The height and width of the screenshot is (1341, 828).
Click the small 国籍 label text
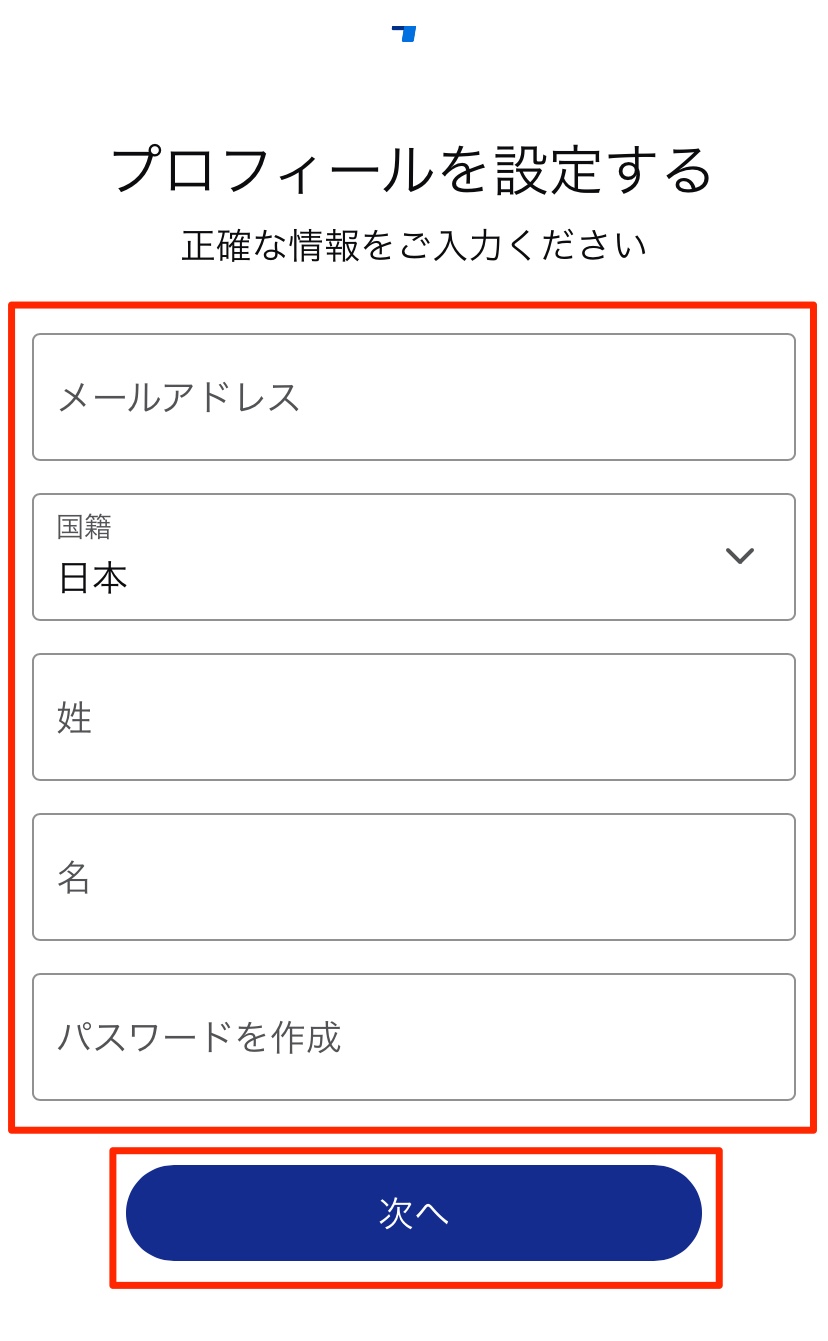84,526
